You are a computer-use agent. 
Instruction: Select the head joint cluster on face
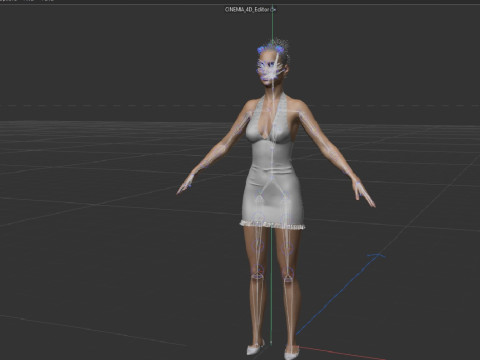pos(271,70)
